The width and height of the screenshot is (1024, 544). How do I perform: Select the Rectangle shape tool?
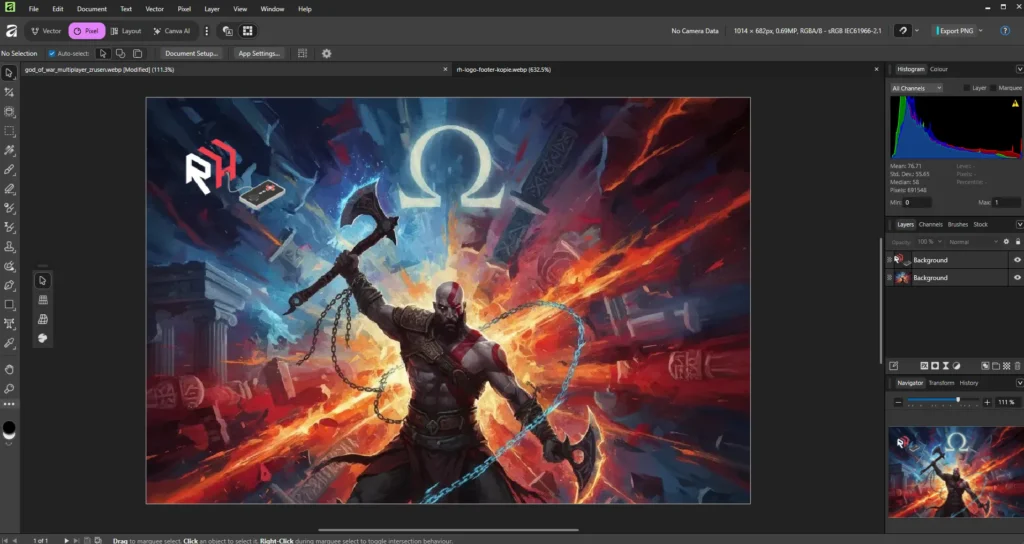tap(9, 304)
